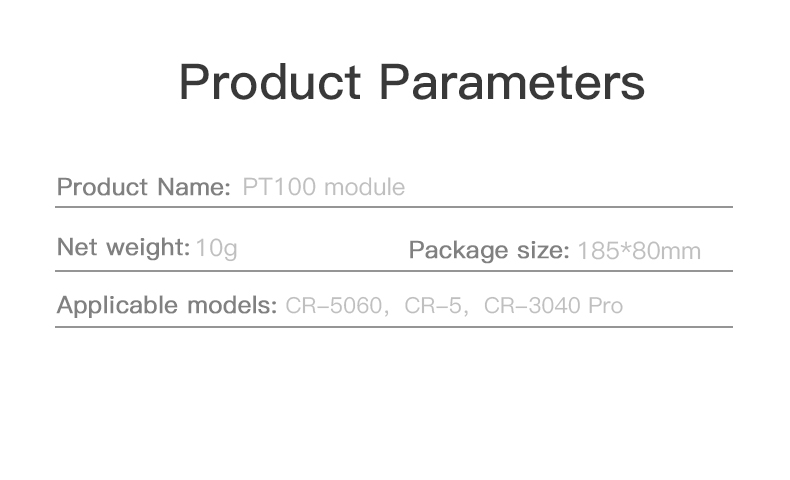The width and height of the screenshot is (790, 480).
Task: Click the divider line under the Product Name row
Action: click(x=393, y=207)
